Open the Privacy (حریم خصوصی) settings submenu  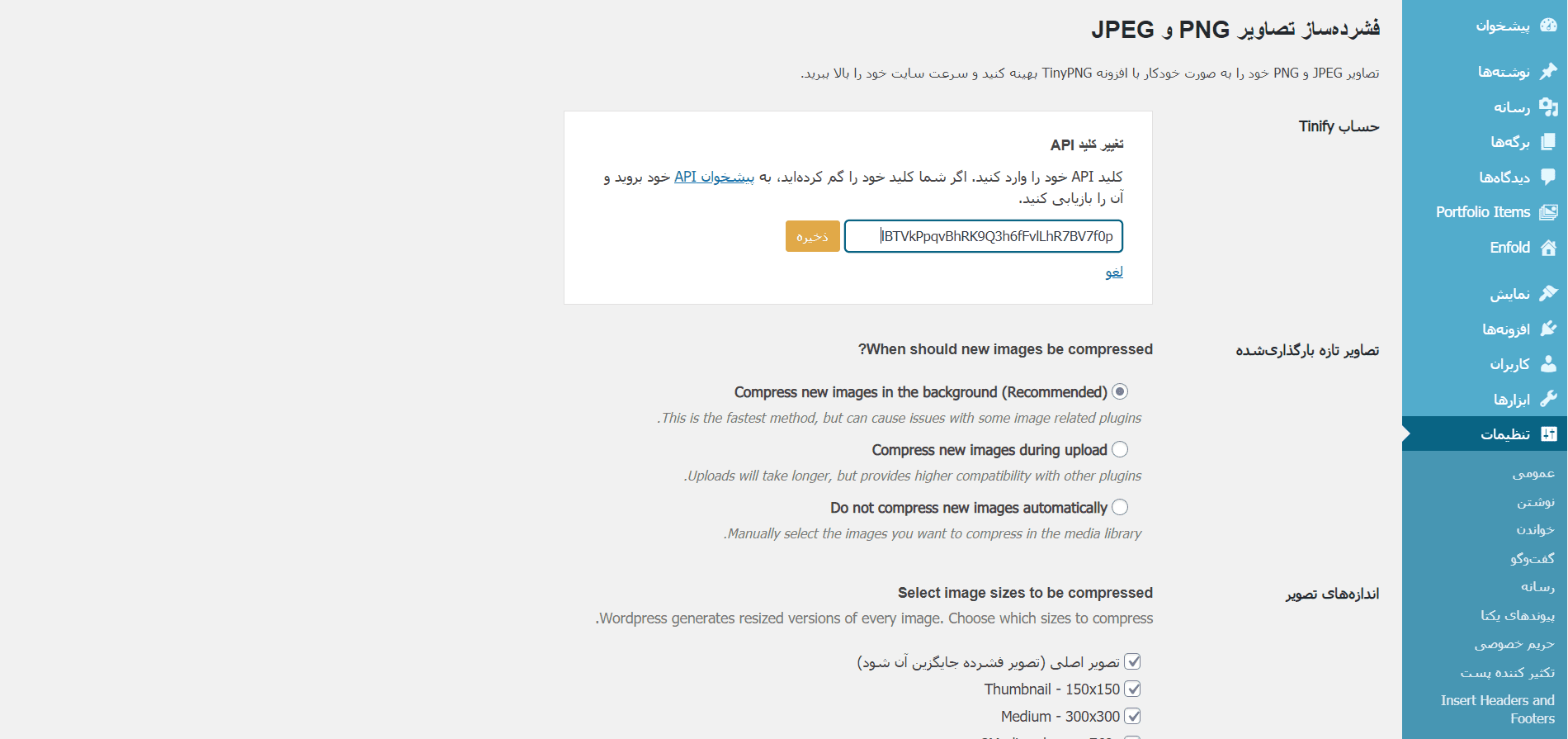coord(1514,644)
